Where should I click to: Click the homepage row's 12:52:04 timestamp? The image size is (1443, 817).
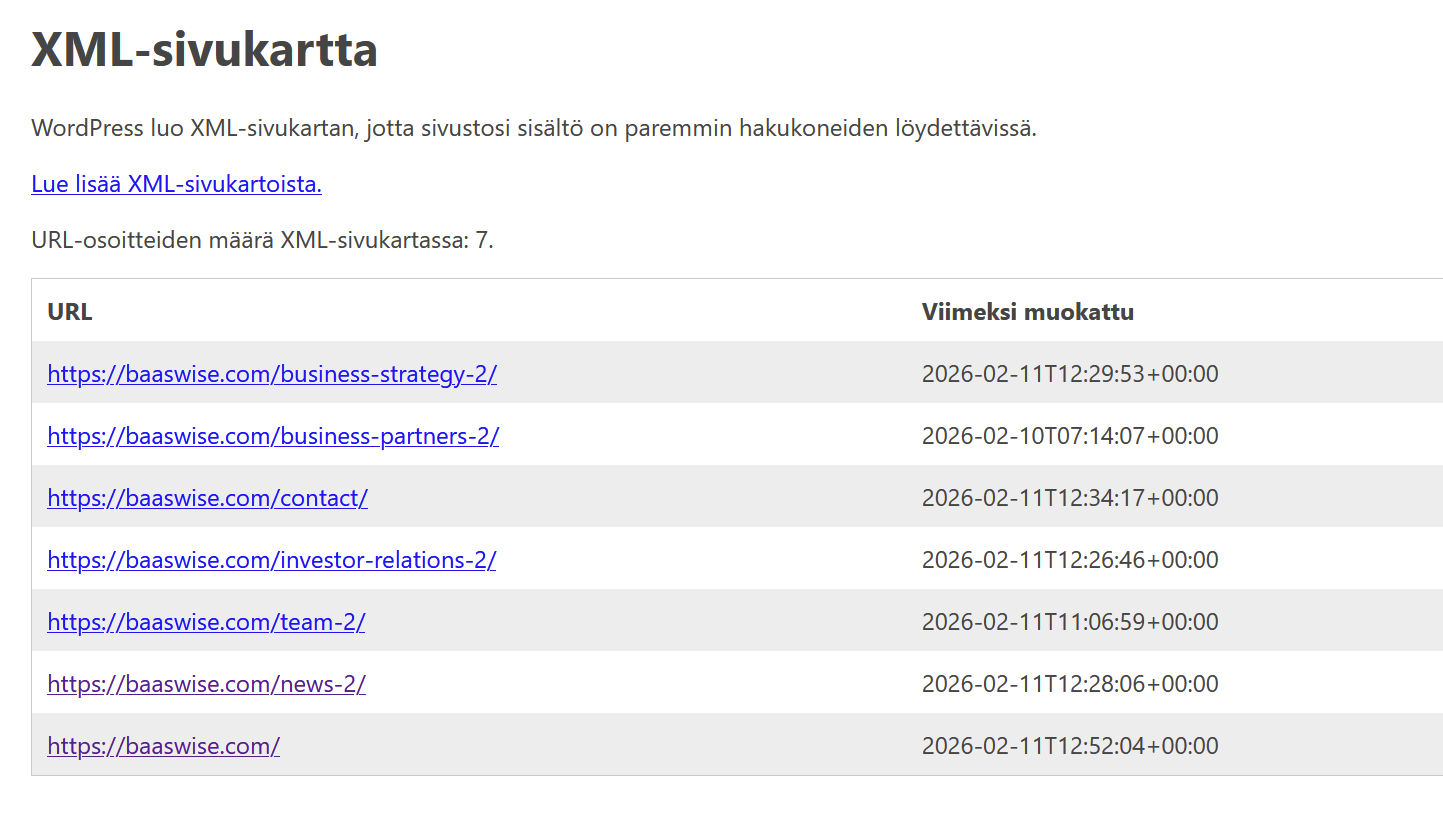[x=1069, y=746]
